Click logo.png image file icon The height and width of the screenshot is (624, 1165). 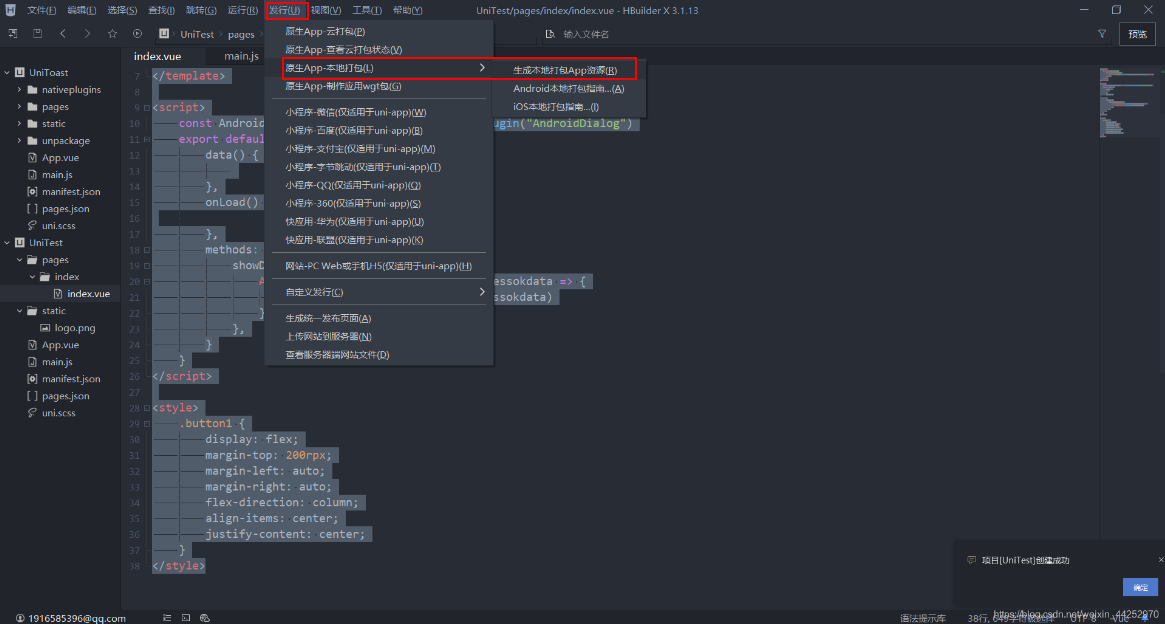[x=45, y=328]
